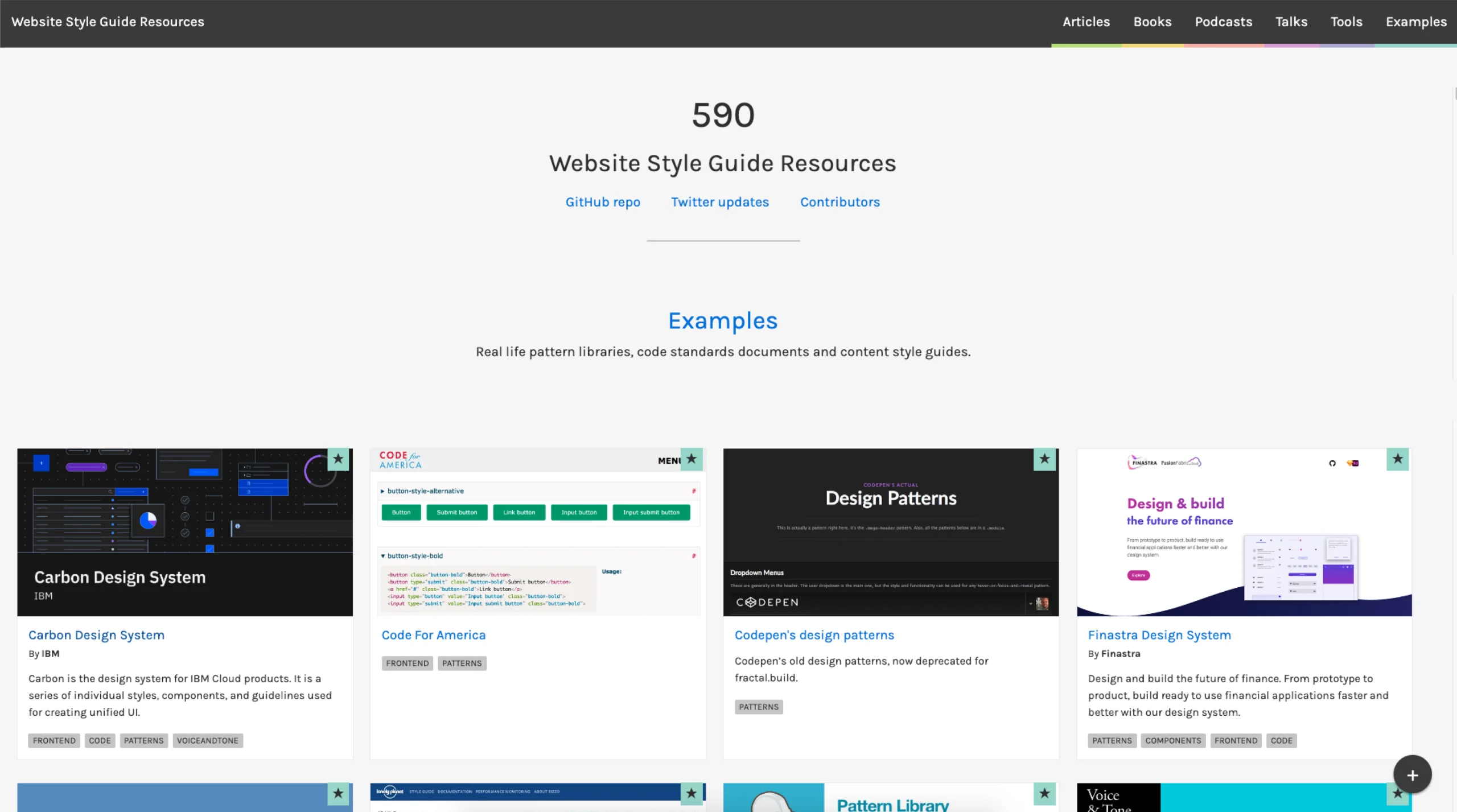This screenshot has width=1457, height=812.
Task: Select Examples in the top navigation
Action: click(x=1415, y=22)
